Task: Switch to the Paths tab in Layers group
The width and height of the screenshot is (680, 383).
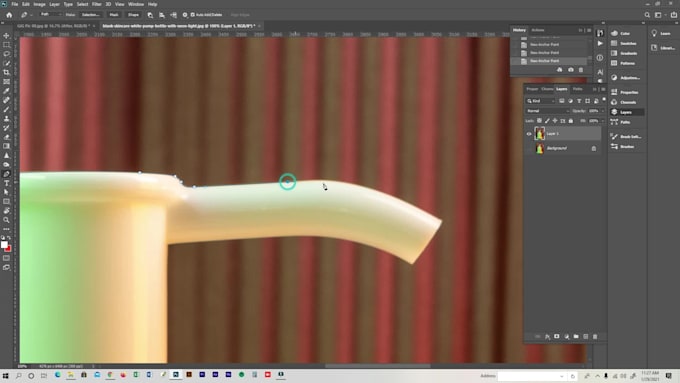Action: [577, 89]
